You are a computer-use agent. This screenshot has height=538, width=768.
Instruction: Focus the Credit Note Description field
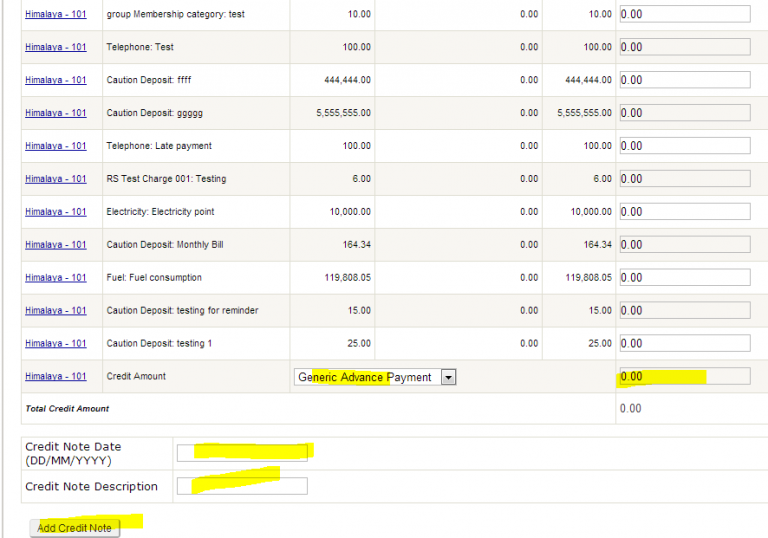coord(242,486)
